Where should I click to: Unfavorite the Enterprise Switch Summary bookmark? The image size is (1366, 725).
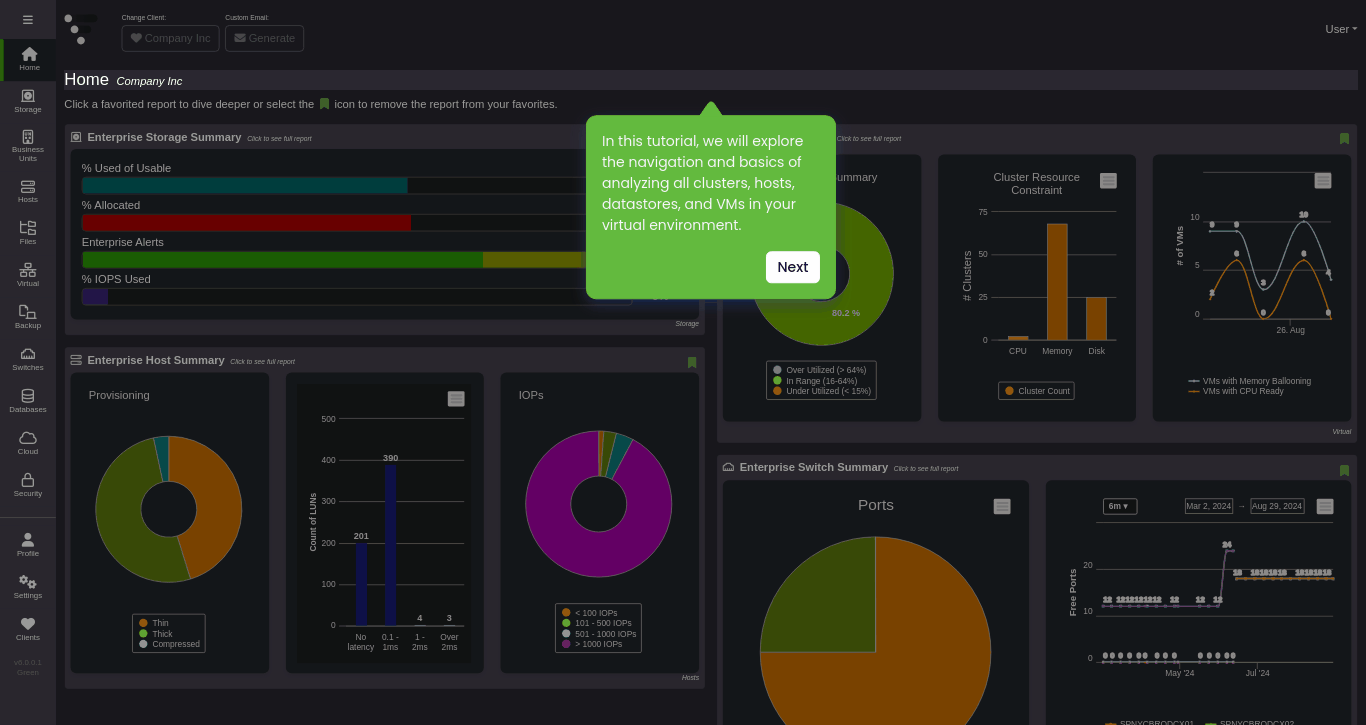coord(1344,470)
